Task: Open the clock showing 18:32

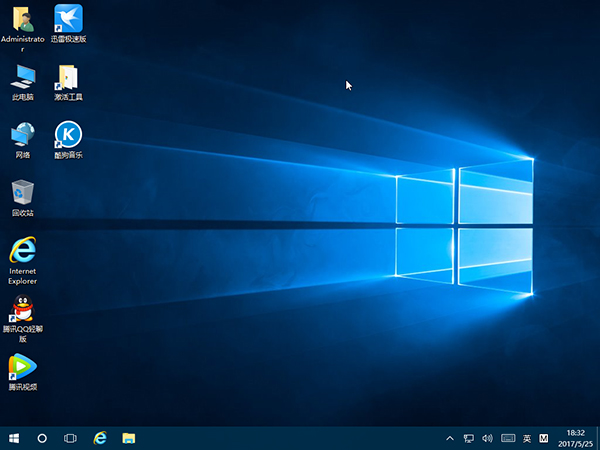Action: [x=576, y=438]
